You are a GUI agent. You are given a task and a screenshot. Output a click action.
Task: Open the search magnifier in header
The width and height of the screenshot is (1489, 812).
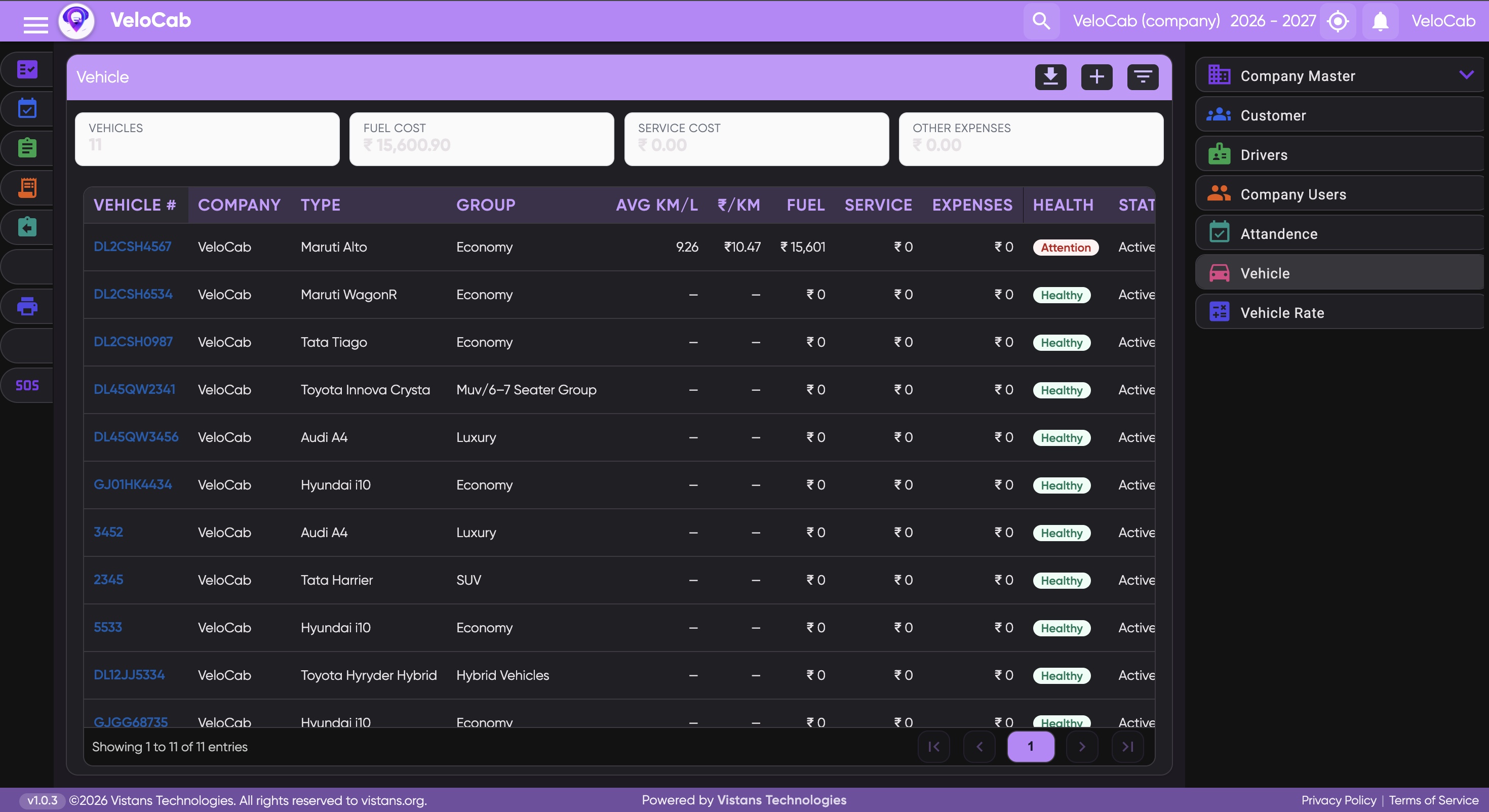click(x=1041, y=21)
